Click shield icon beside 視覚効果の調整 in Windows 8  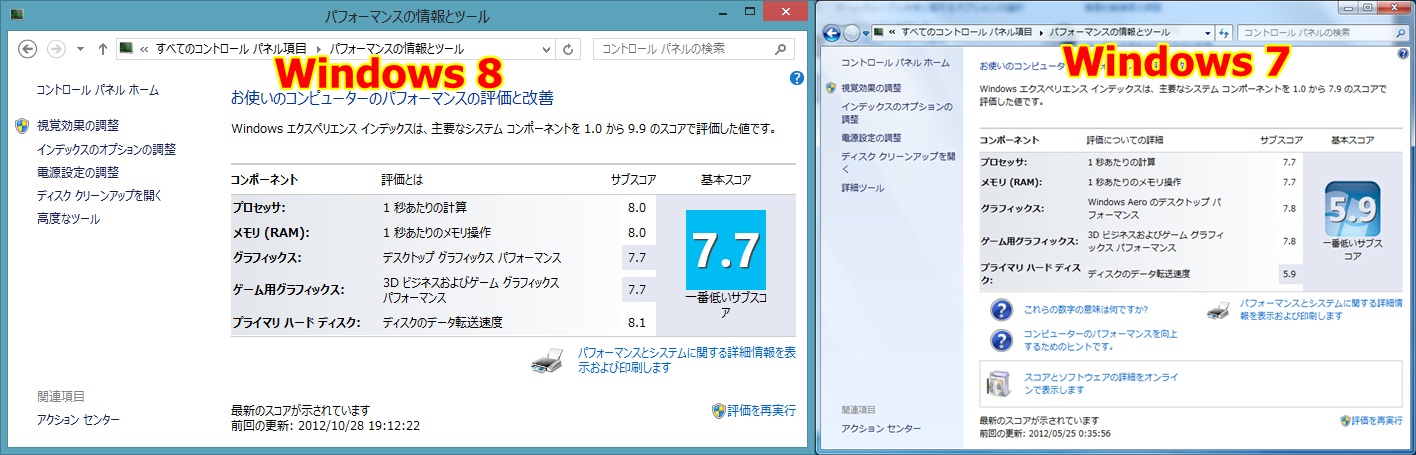[x=23, y=126]
